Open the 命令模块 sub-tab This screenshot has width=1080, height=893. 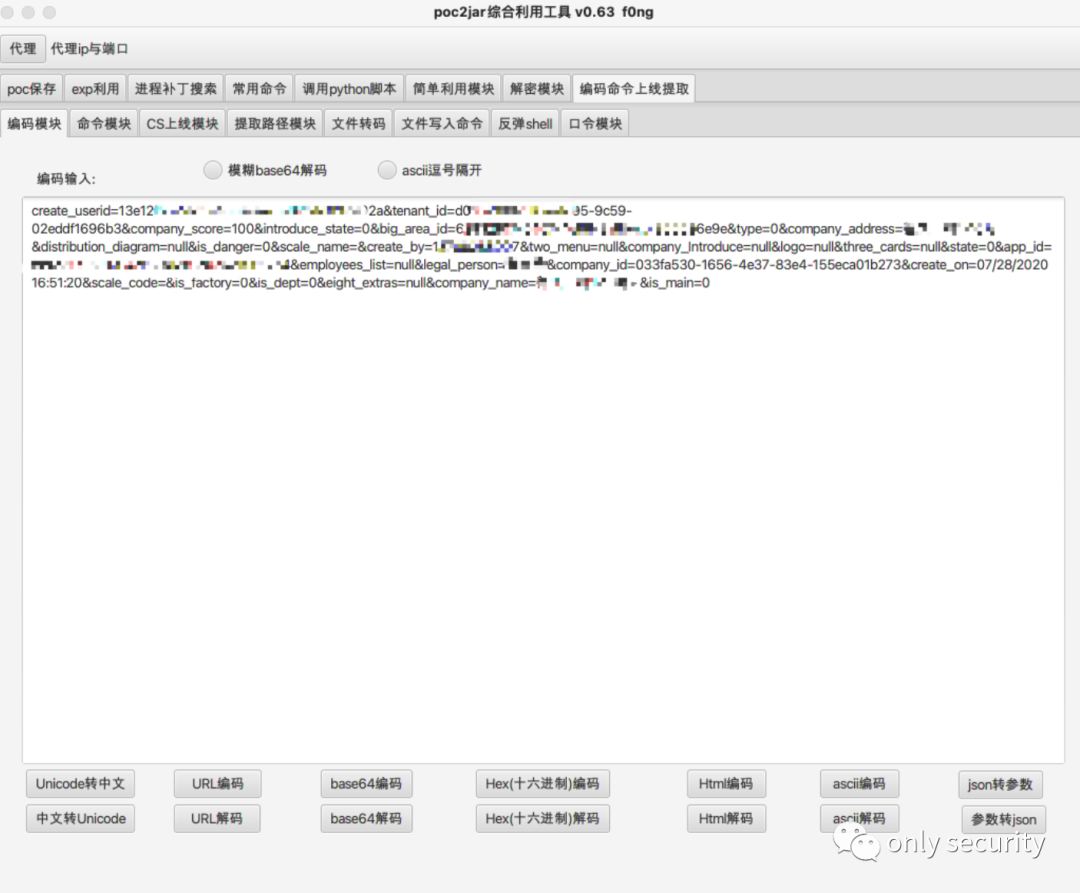104,124
